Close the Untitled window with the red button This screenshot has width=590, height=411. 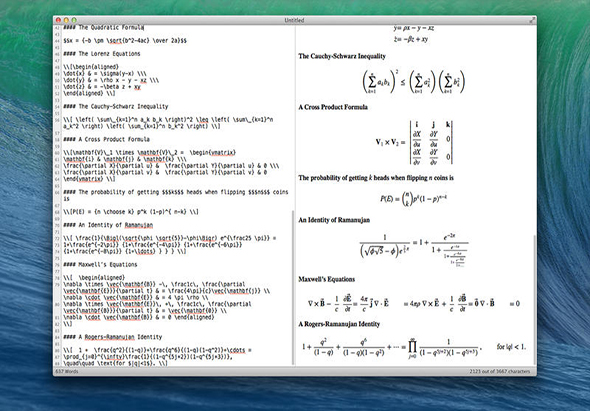point(58,20)
